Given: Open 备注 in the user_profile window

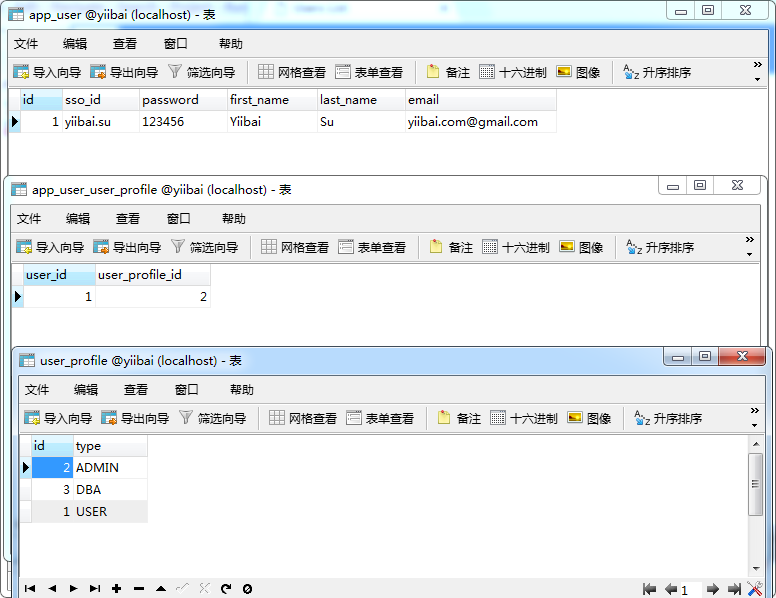Looking at the screenshot, I should coord(459,418).
